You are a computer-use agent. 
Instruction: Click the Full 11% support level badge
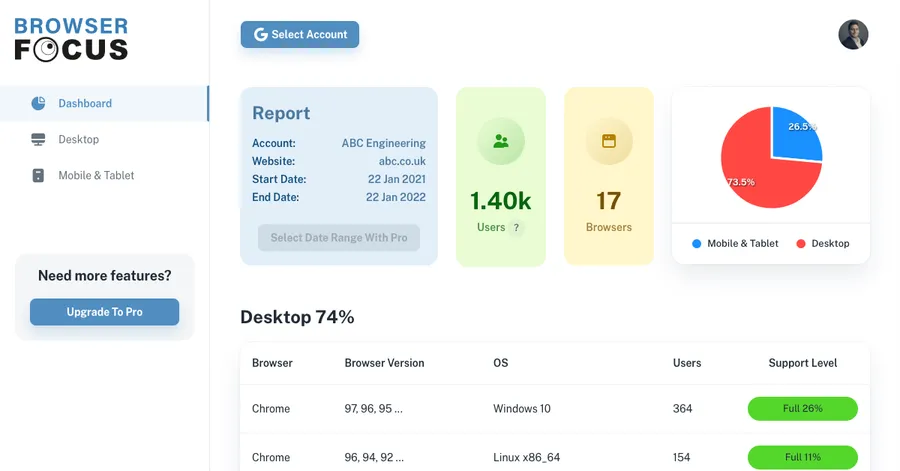(802, 457)
